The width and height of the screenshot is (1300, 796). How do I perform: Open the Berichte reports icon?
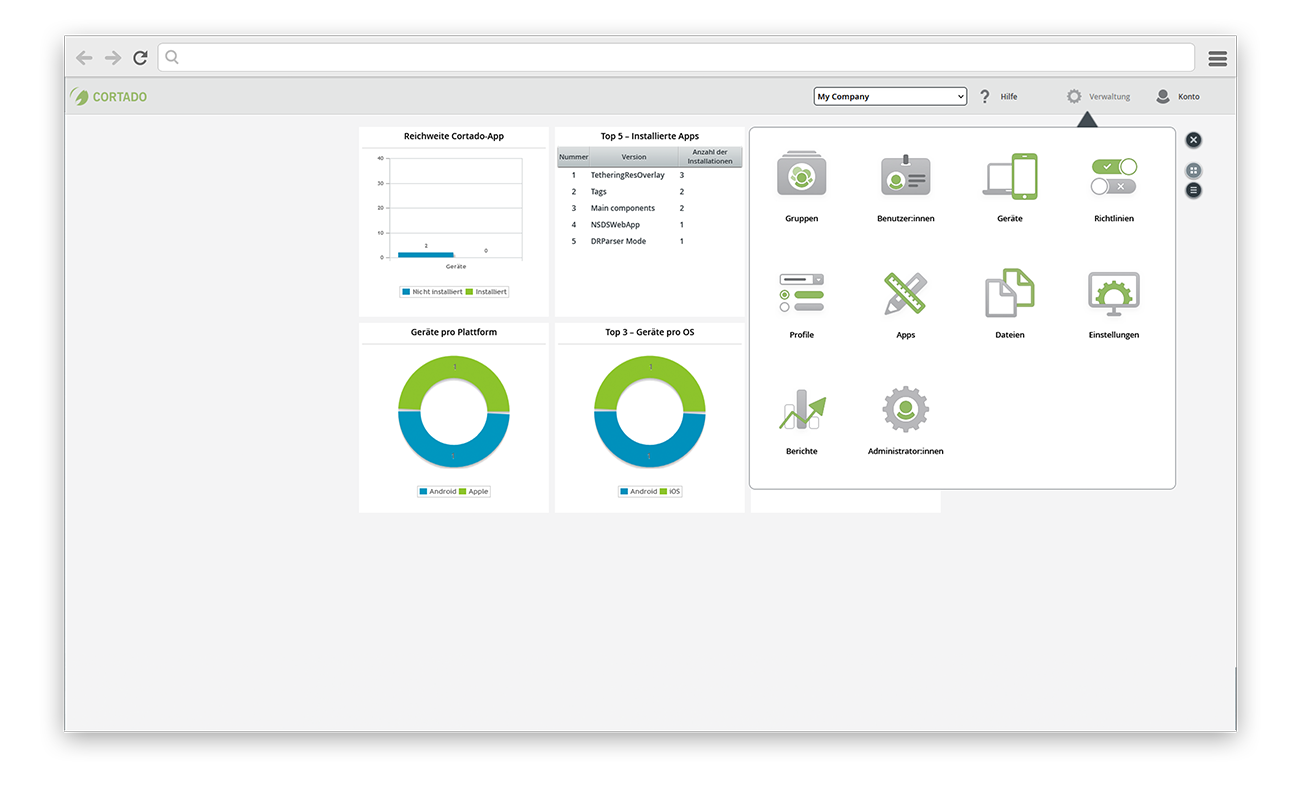802,410
